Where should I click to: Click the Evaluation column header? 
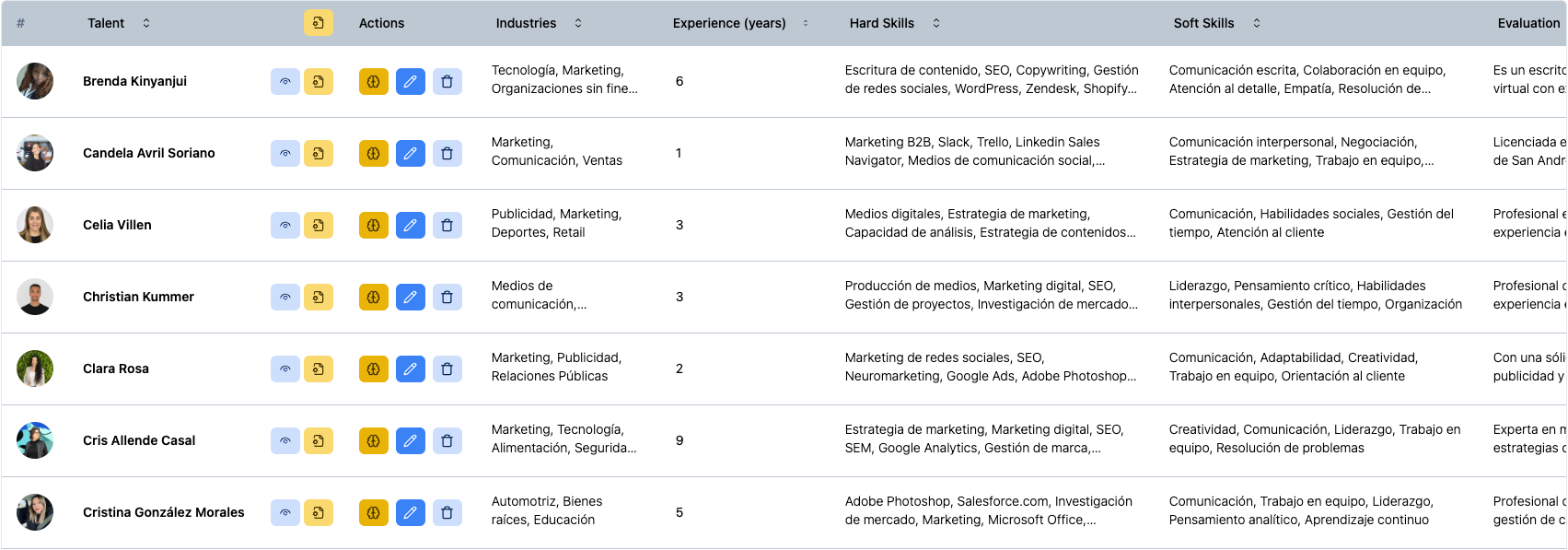(1527, 23)
